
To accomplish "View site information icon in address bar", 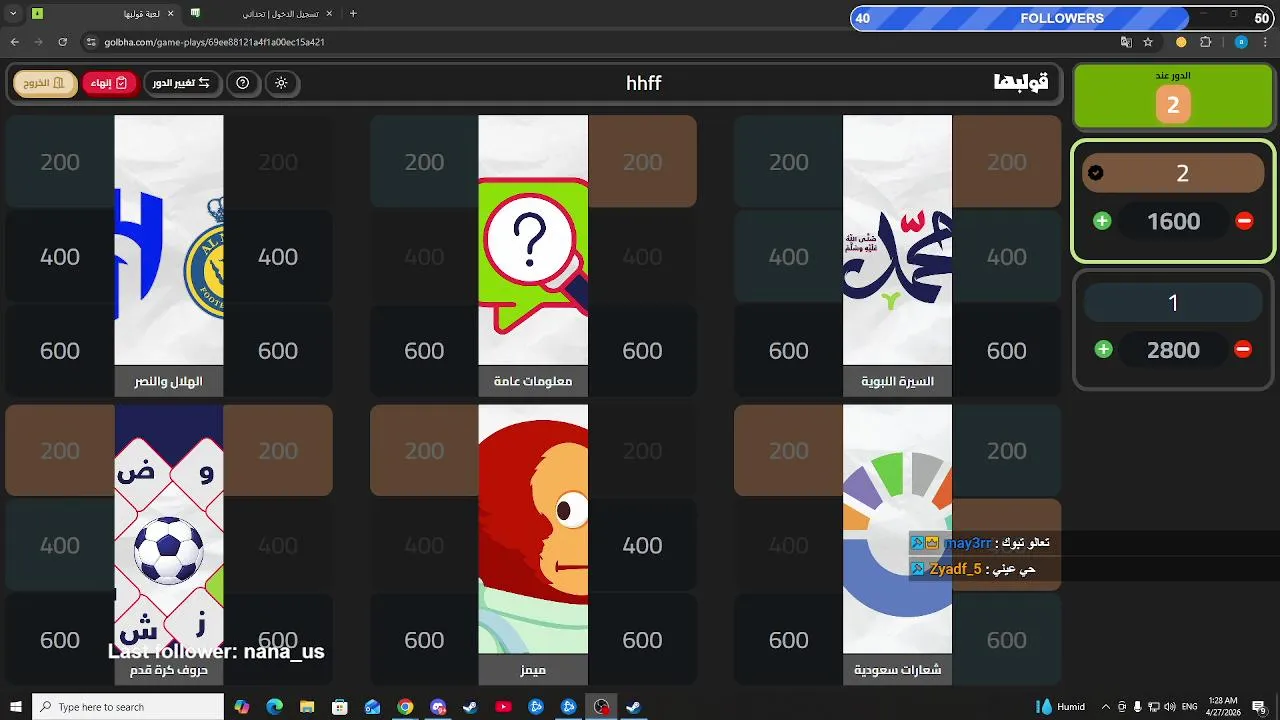I will click(91, 42).
